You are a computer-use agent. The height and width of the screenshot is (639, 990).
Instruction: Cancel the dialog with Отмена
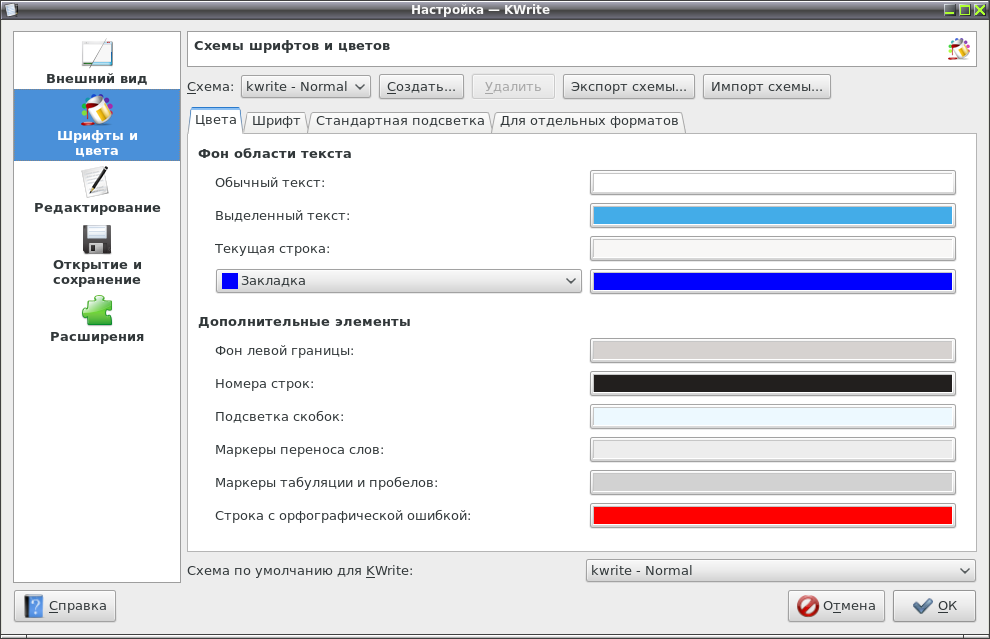click(836, 606)
